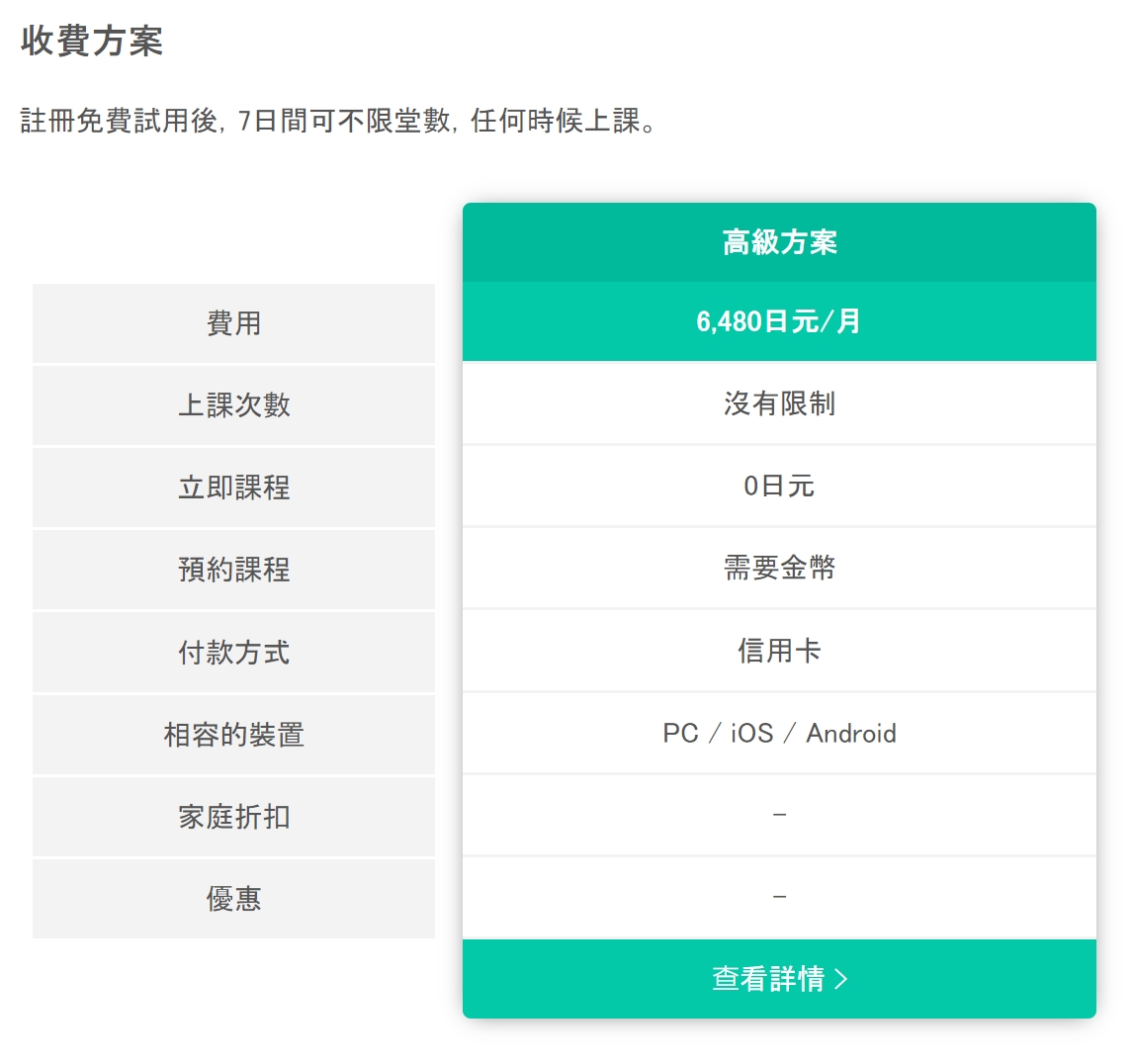Select the 高級方案 plan header
The height and width of the screenshot is (1064, 1133).
pos(779,242)
